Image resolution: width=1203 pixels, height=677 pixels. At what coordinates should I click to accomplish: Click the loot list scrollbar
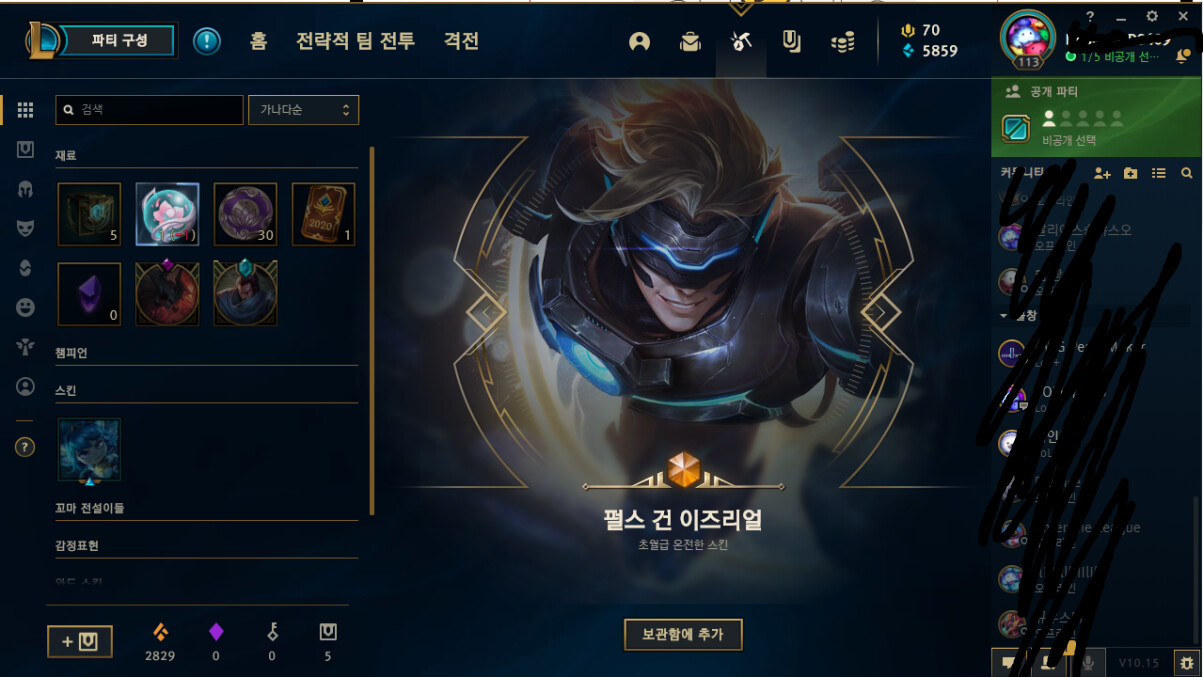372,330
